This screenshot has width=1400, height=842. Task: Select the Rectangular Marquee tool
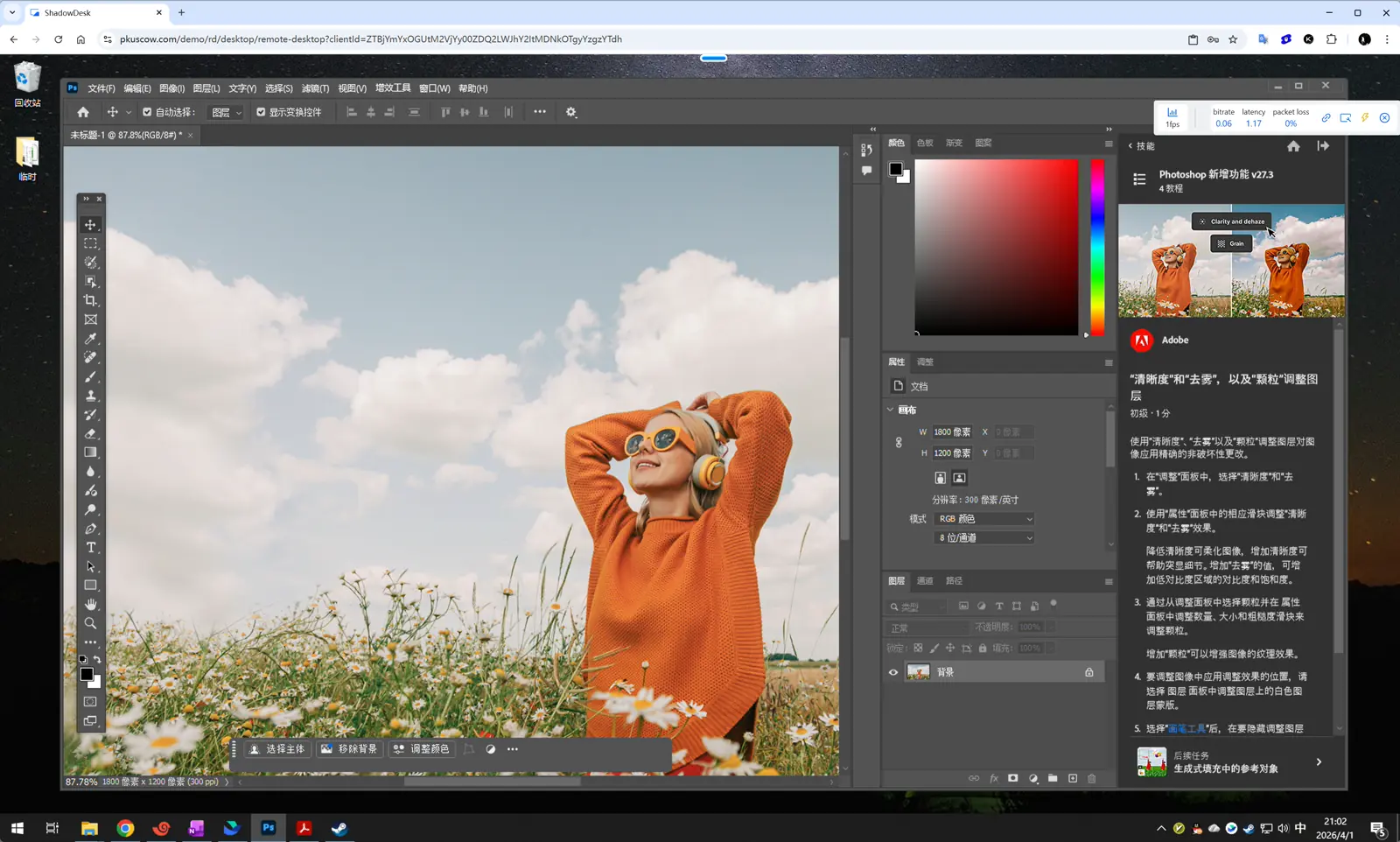click(90, 244)
